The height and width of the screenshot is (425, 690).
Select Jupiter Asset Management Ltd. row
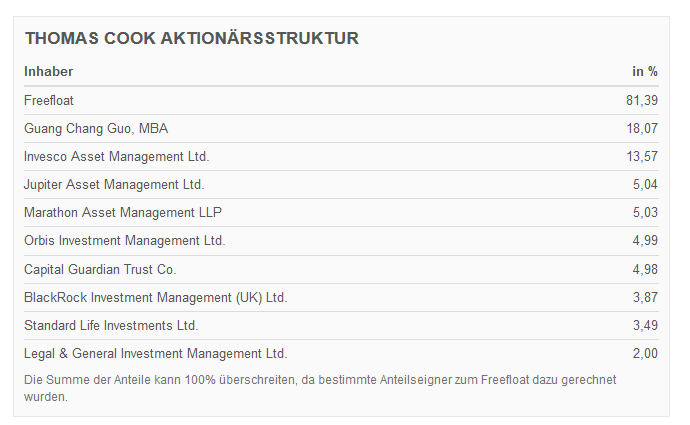(x=114, y=184)
